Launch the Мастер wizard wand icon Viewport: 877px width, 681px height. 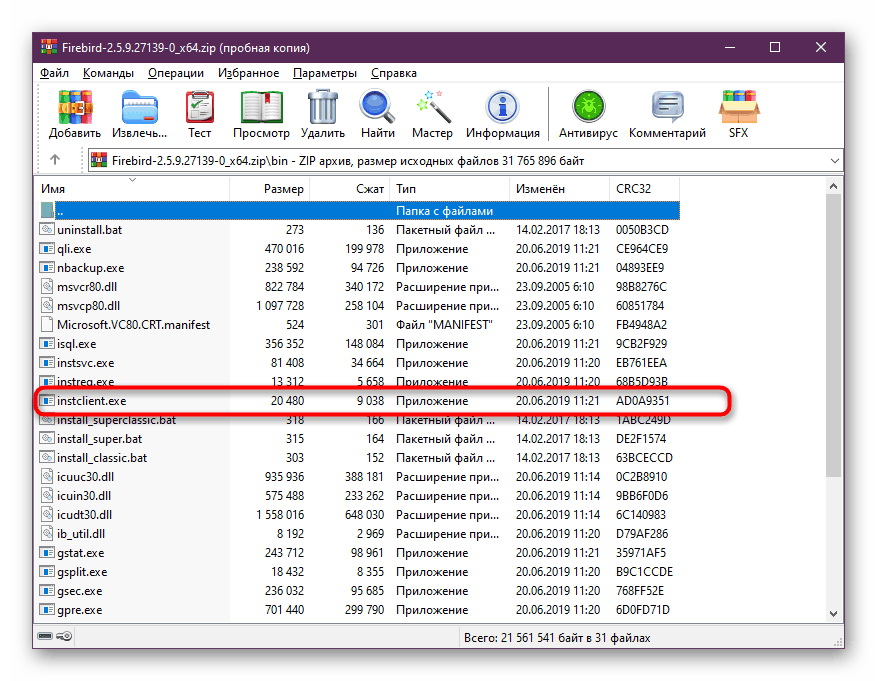(x=432, y=107)
